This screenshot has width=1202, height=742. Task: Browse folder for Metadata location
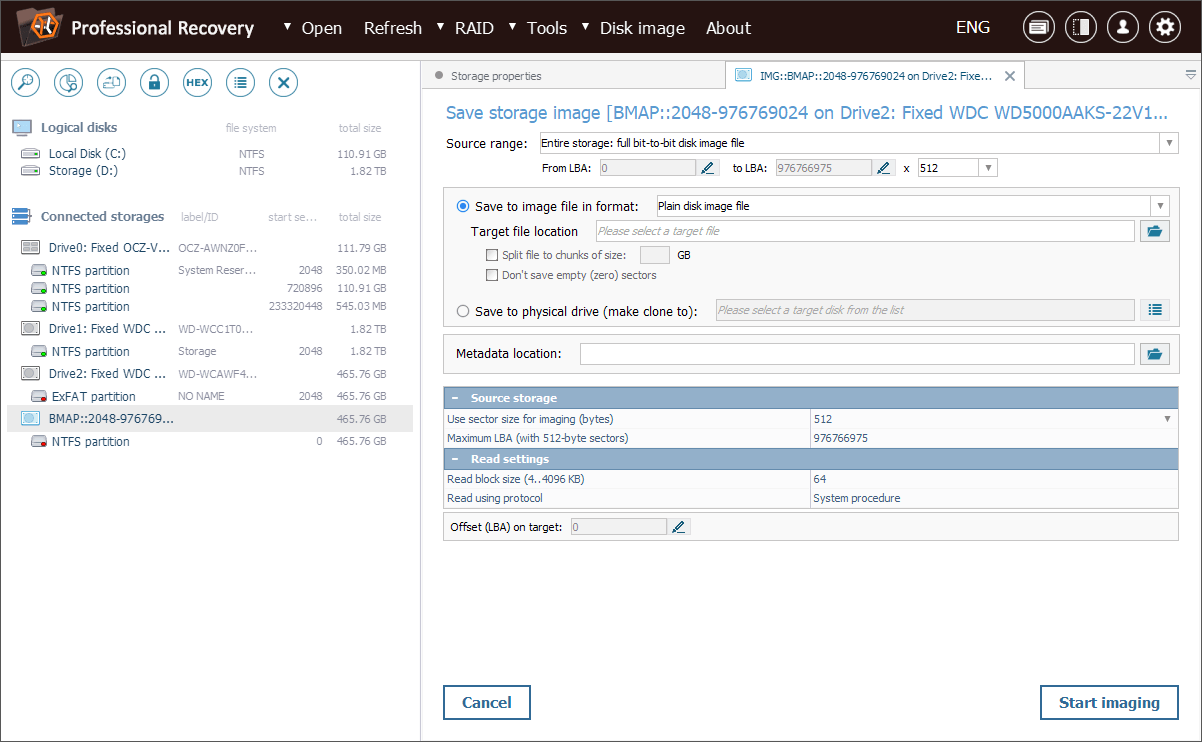[1154, 353]
